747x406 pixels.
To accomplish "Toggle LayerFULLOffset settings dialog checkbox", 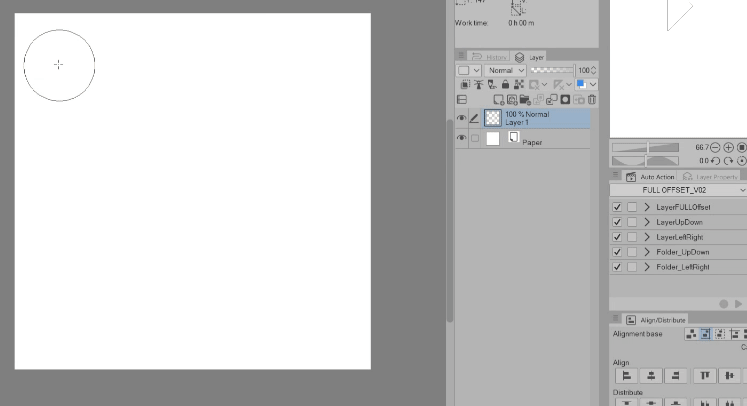I will [x=632, y=207].
